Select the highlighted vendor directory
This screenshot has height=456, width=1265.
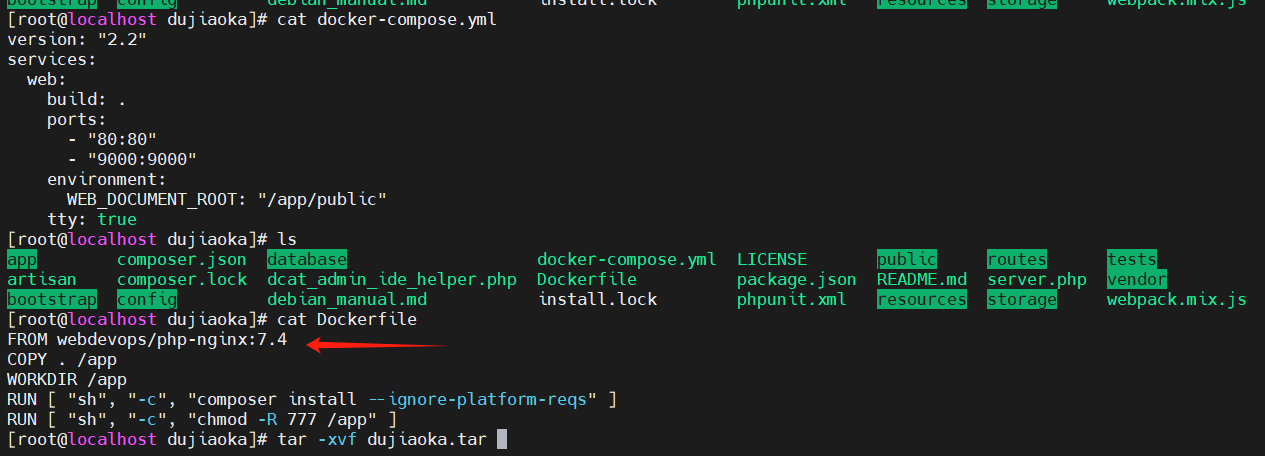[x=1136, y=280]
